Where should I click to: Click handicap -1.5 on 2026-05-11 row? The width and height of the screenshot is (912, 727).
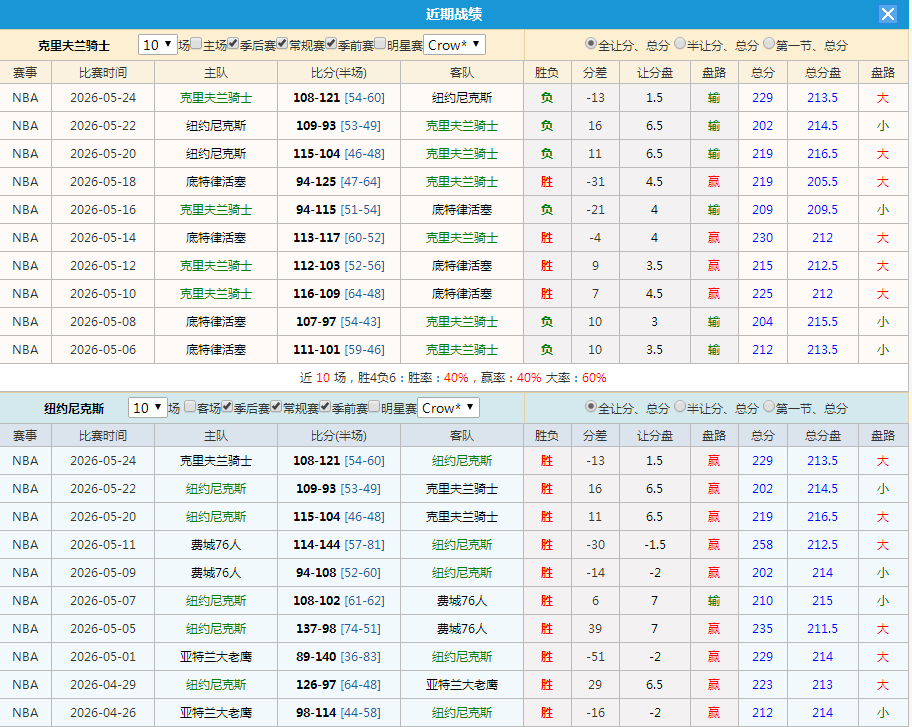pyautogui.click(x=654, y=545)
